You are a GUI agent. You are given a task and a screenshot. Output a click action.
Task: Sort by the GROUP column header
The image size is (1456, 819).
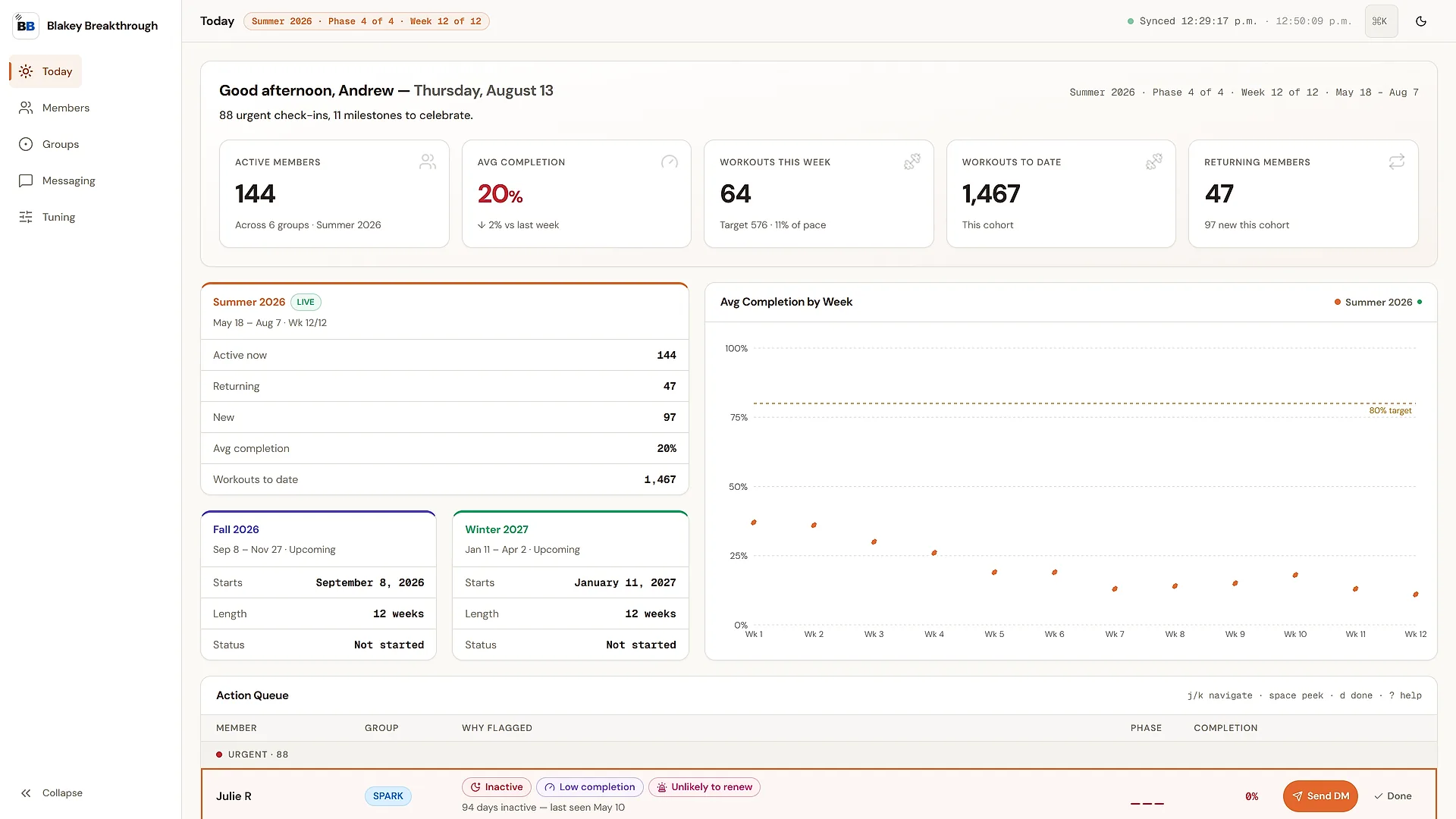click(x=381, y=728)
